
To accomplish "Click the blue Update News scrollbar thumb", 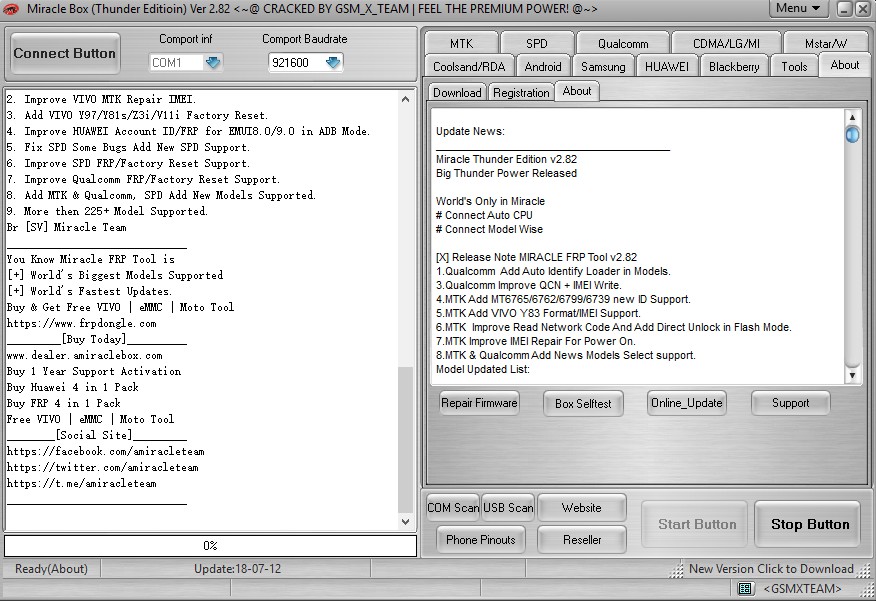I will click(852, 135).
